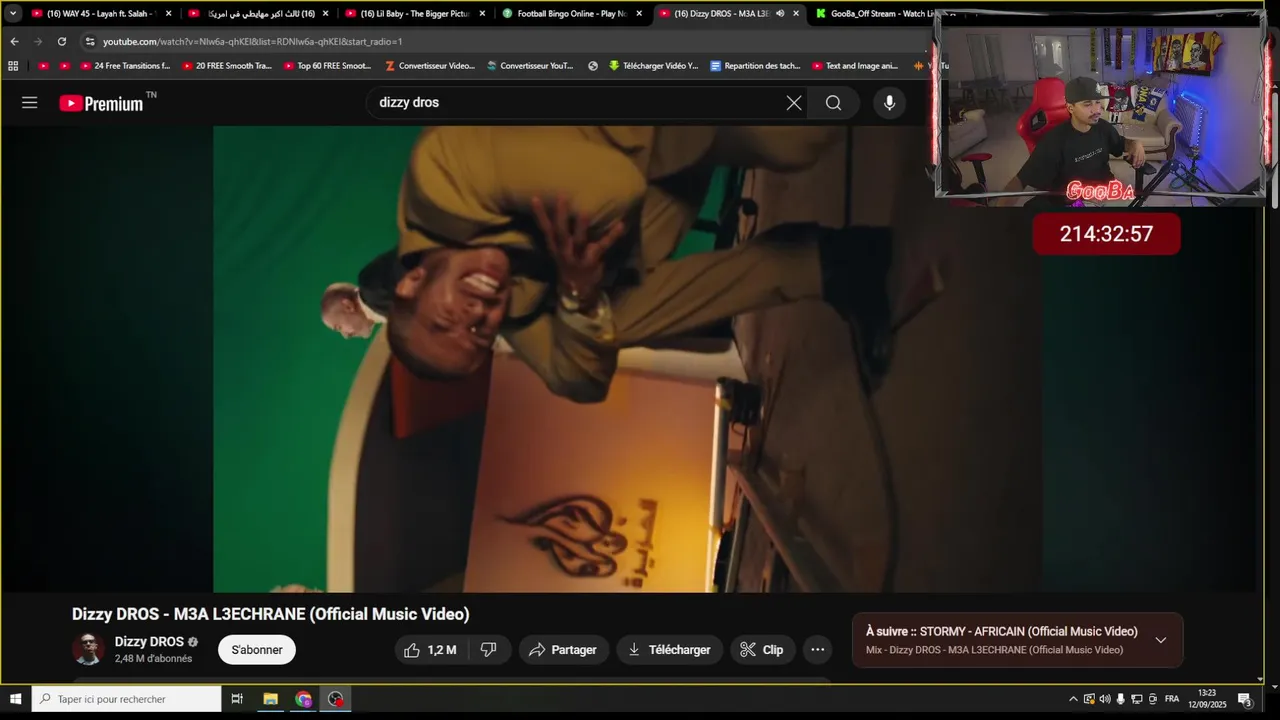Close the 'Football Bingo Online' tab
Screen dimensions: 1280x720
[639, 13]
